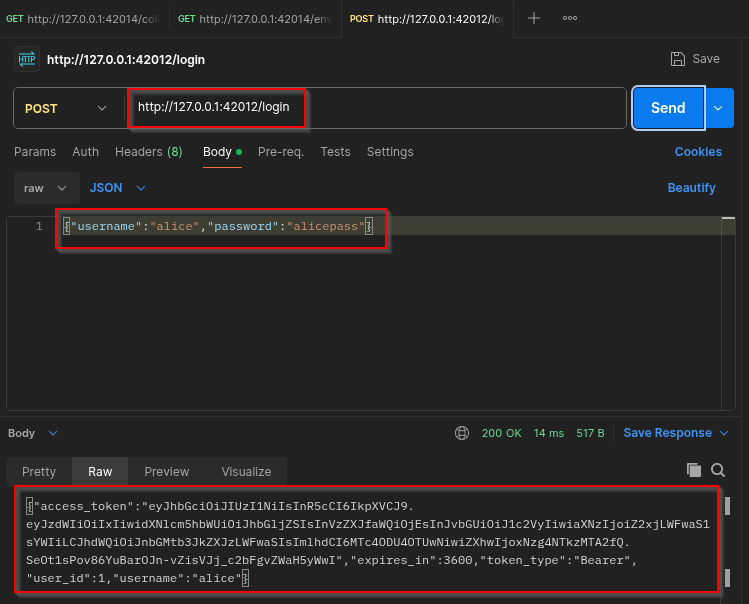This screenshot has height=604, width=749.
Task: Open the Headers (8) tab
Action: 149,152
